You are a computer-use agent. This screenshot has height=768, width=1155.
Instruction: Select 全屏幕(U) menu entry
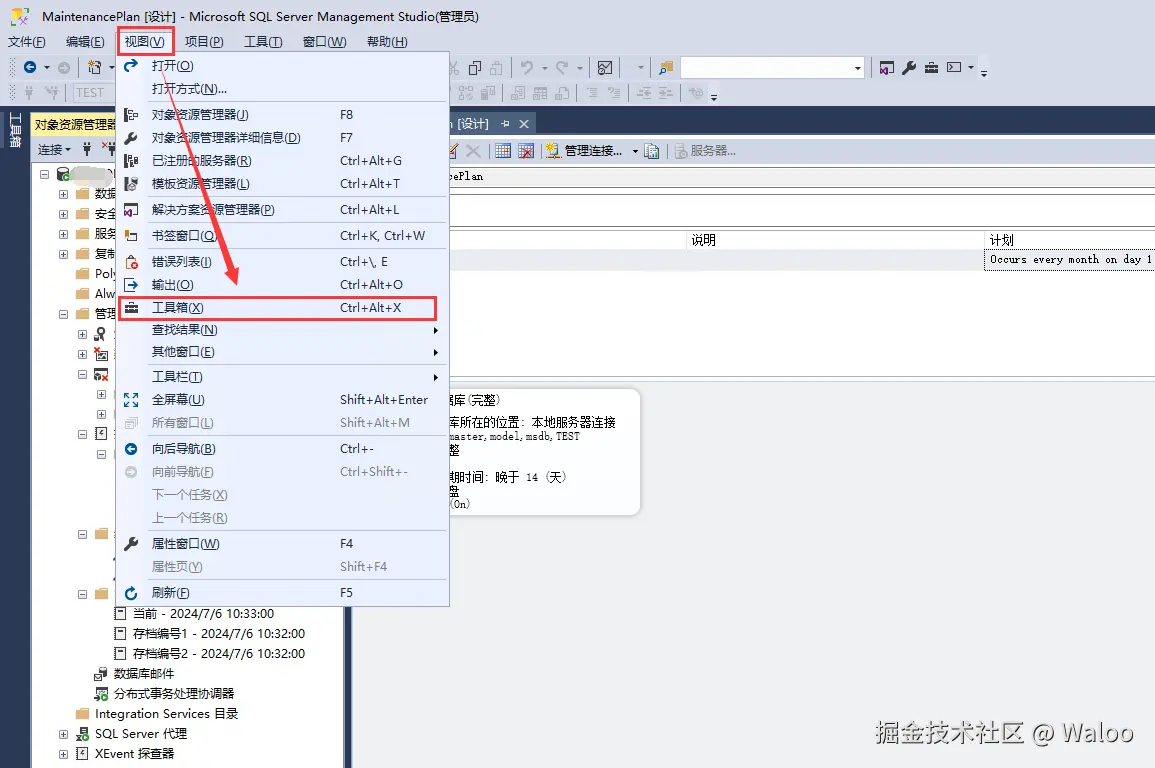(x=282, y=400)
